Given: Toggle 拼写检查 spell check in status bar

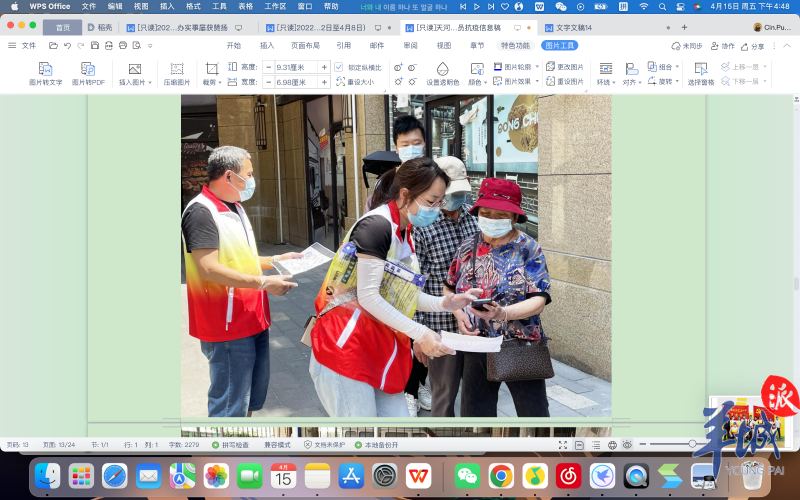Looking at the screenshot, I should [230, 445].
